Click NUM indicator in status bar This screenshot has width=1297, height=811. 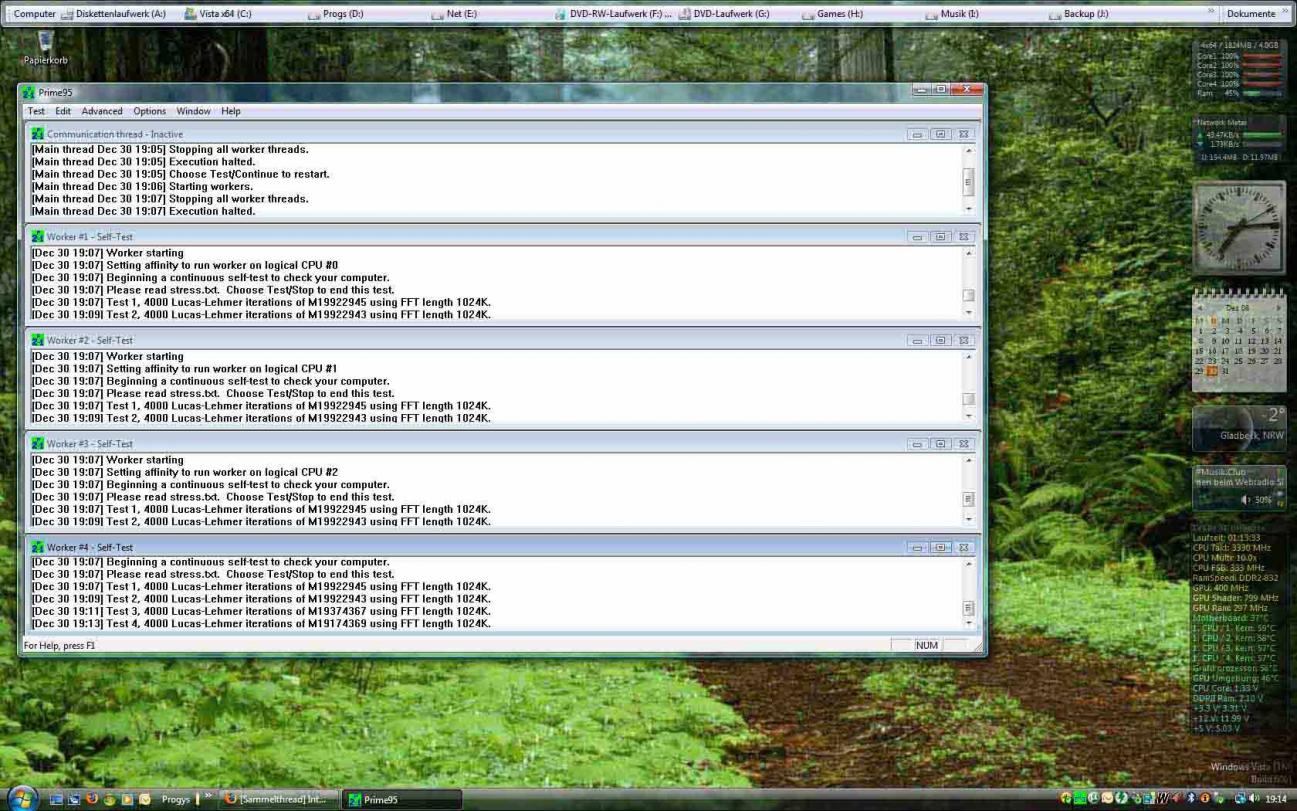pyautogui.click(x=927, y=646)
